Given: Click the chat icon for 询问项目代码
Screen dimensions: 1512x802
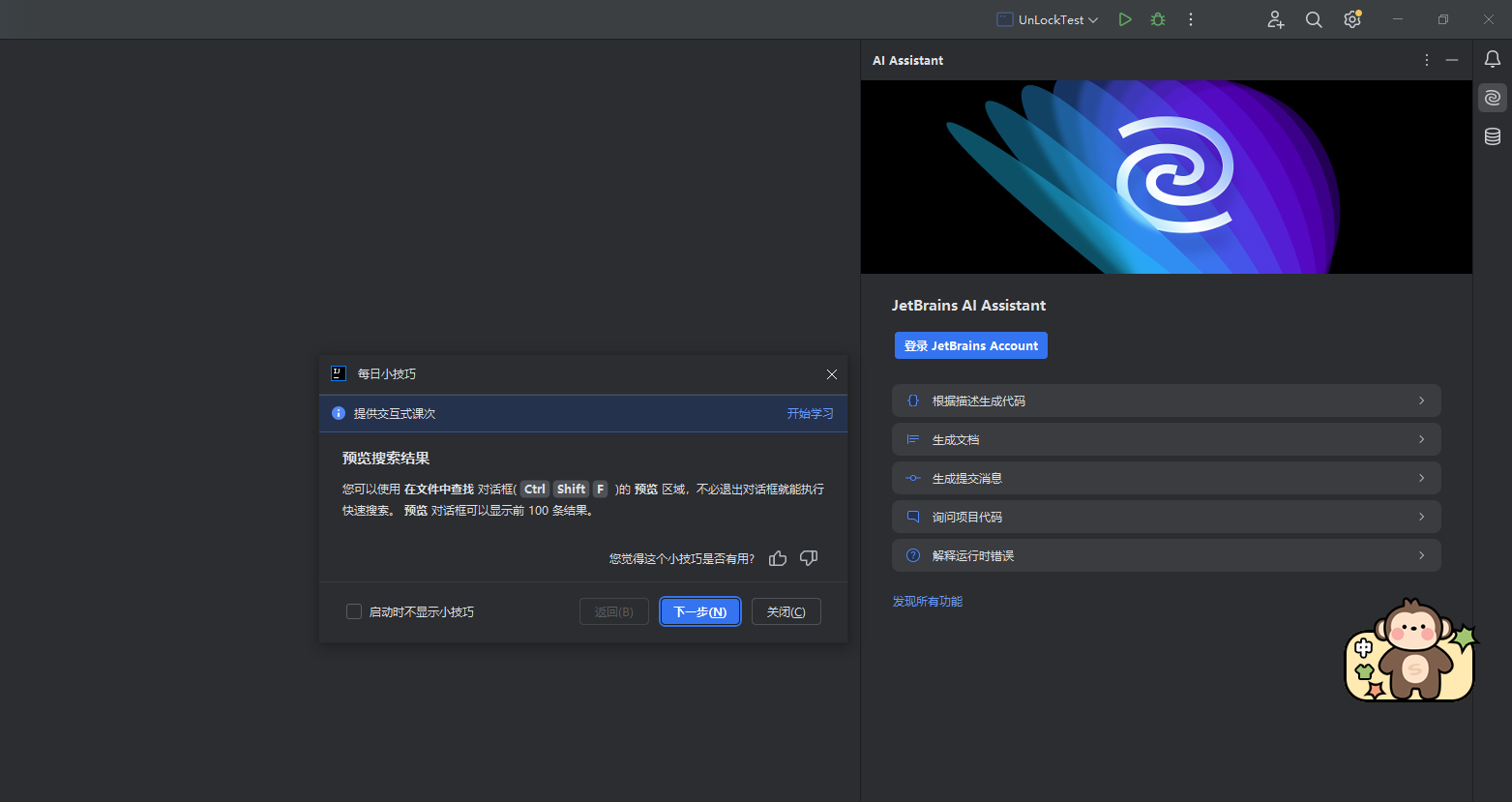Looking at the screenshot, I should pos(912,517).
